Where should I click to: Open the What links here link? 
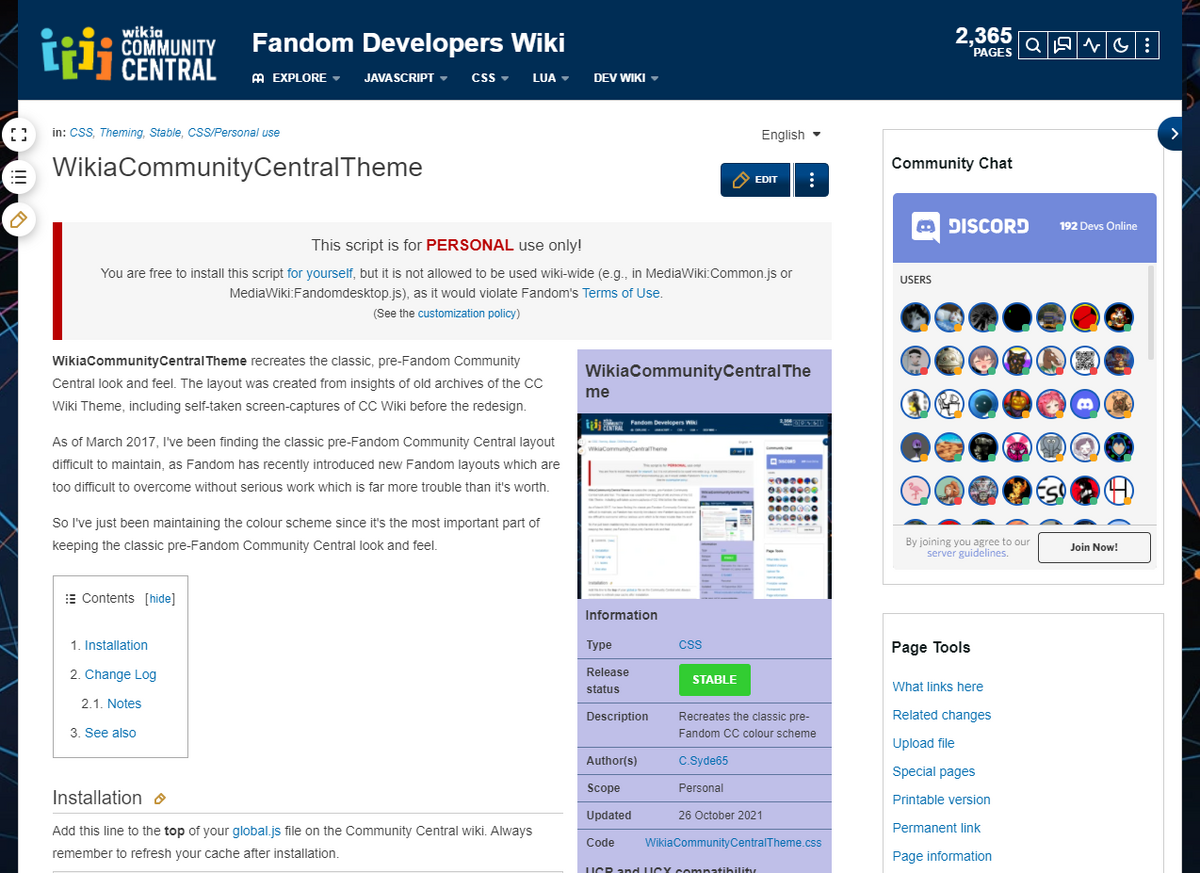pyautogui.click(x=937, y=686)
